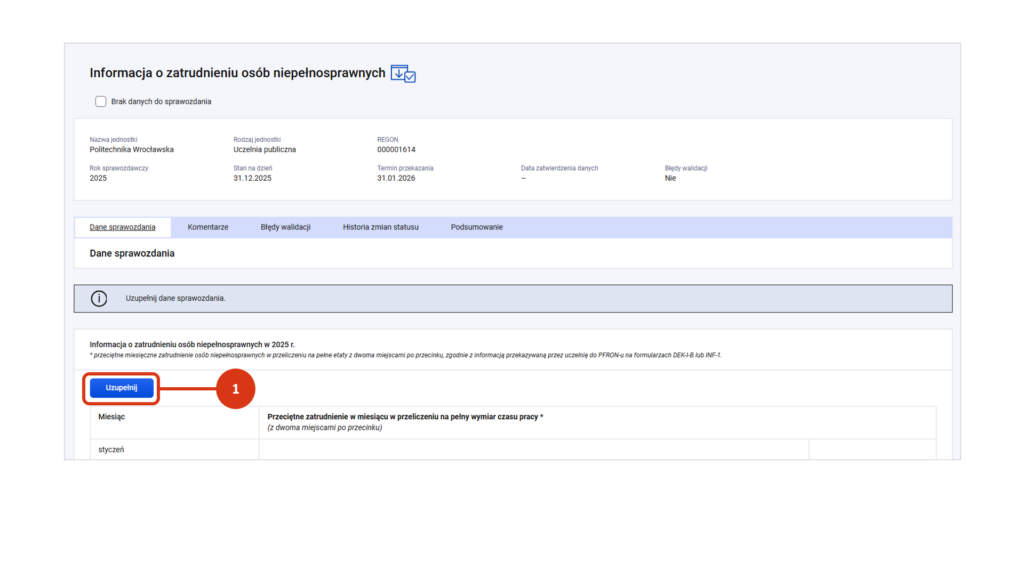Image resolution: width=1024 pixels, height=576 pixels.
Task: Click the 'Uzupełnij dane sprawozdania.' banner message
Action: coord(175,298)
